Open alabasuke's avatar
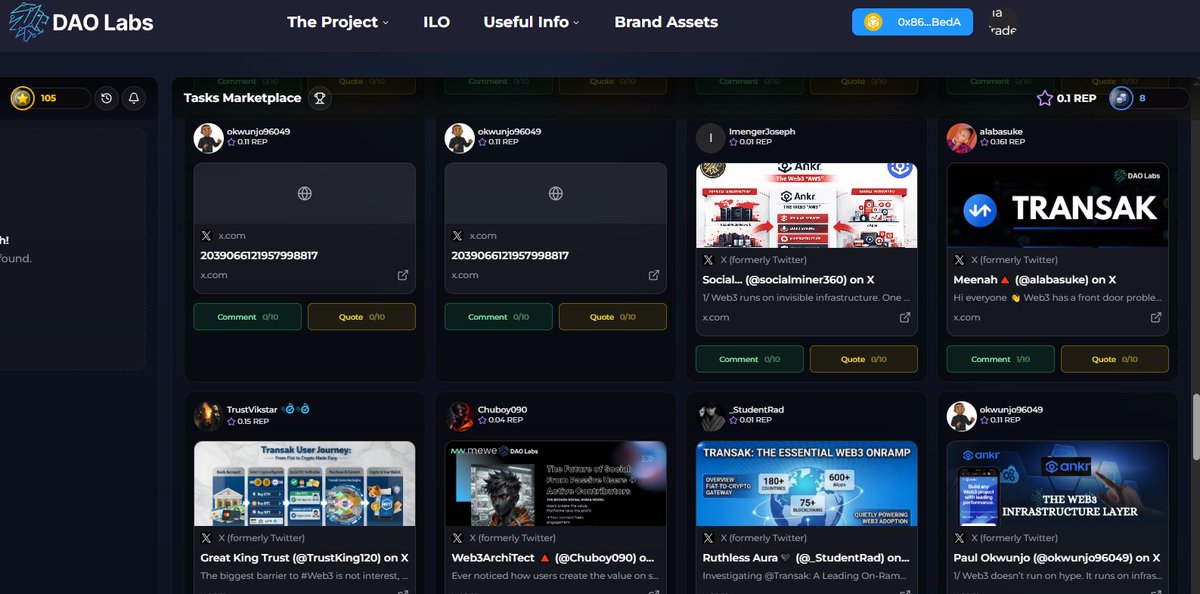Screen dimensions: 1200x594 (x=961, y=137)
